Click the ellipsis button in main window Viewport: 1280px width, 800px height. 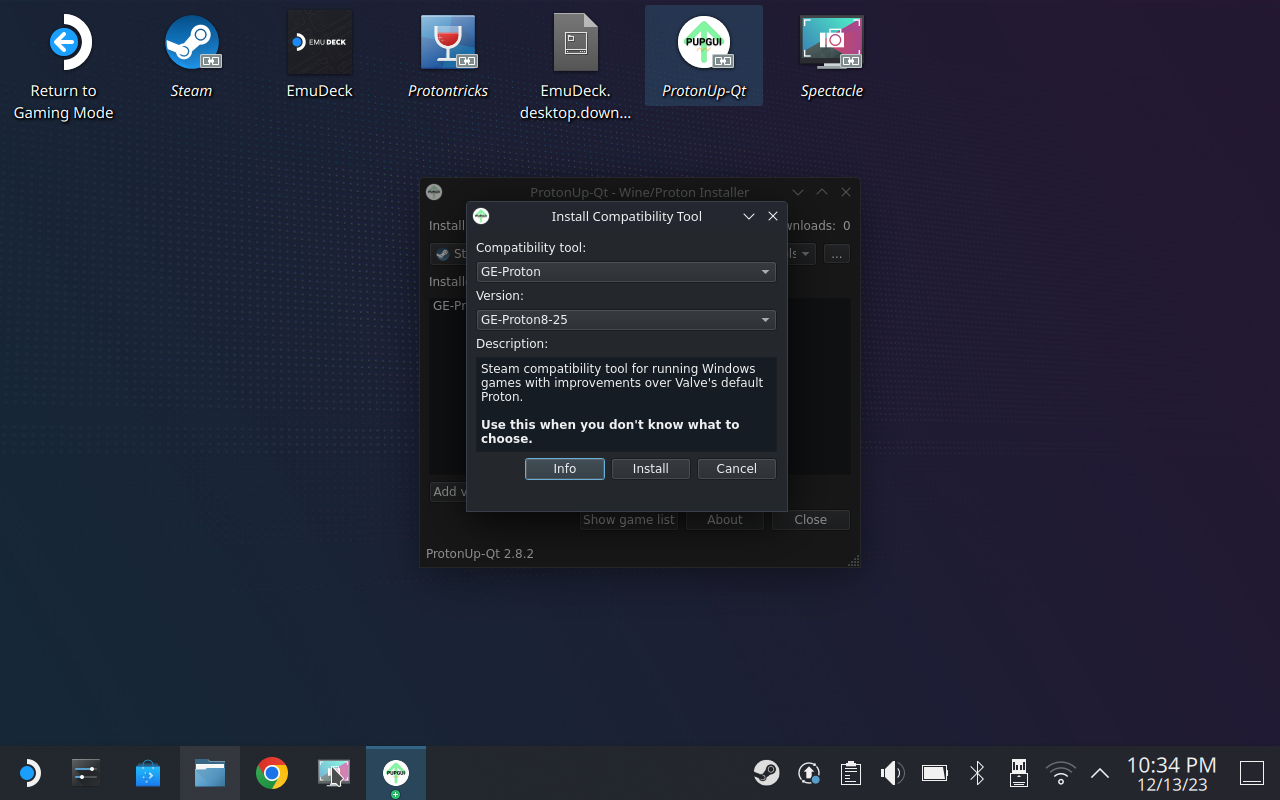(x=837, y=254)
